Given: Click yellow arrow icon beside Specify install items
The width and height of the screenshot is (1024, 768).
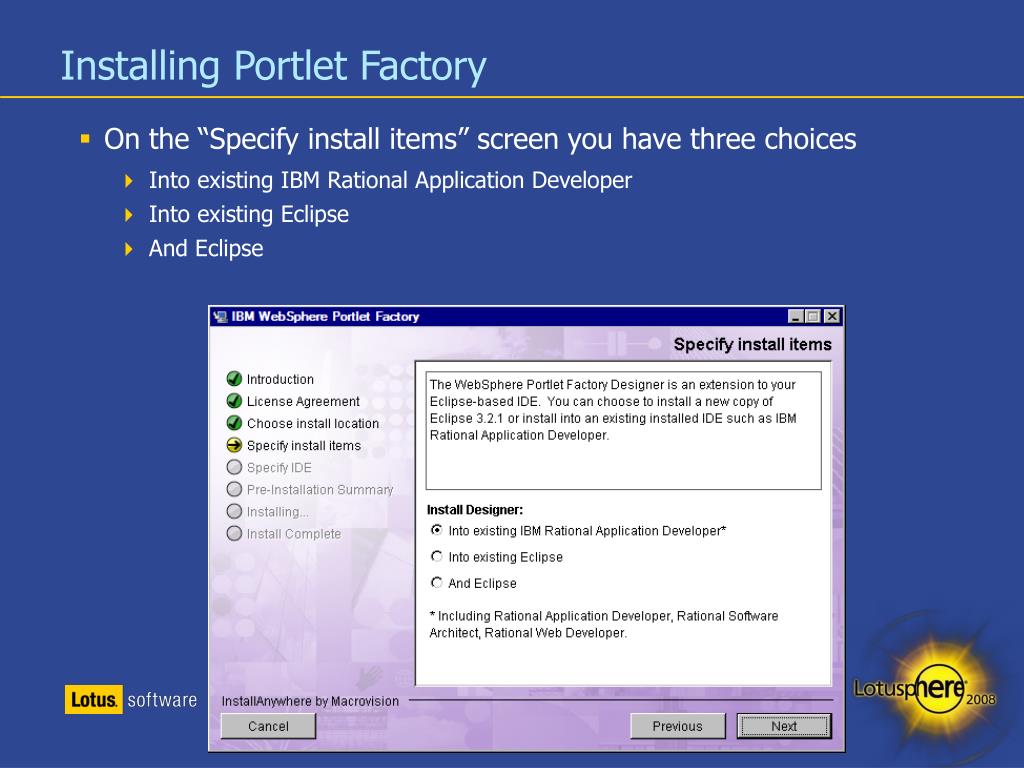Looking at the screenshot, I should pos(234,445).
